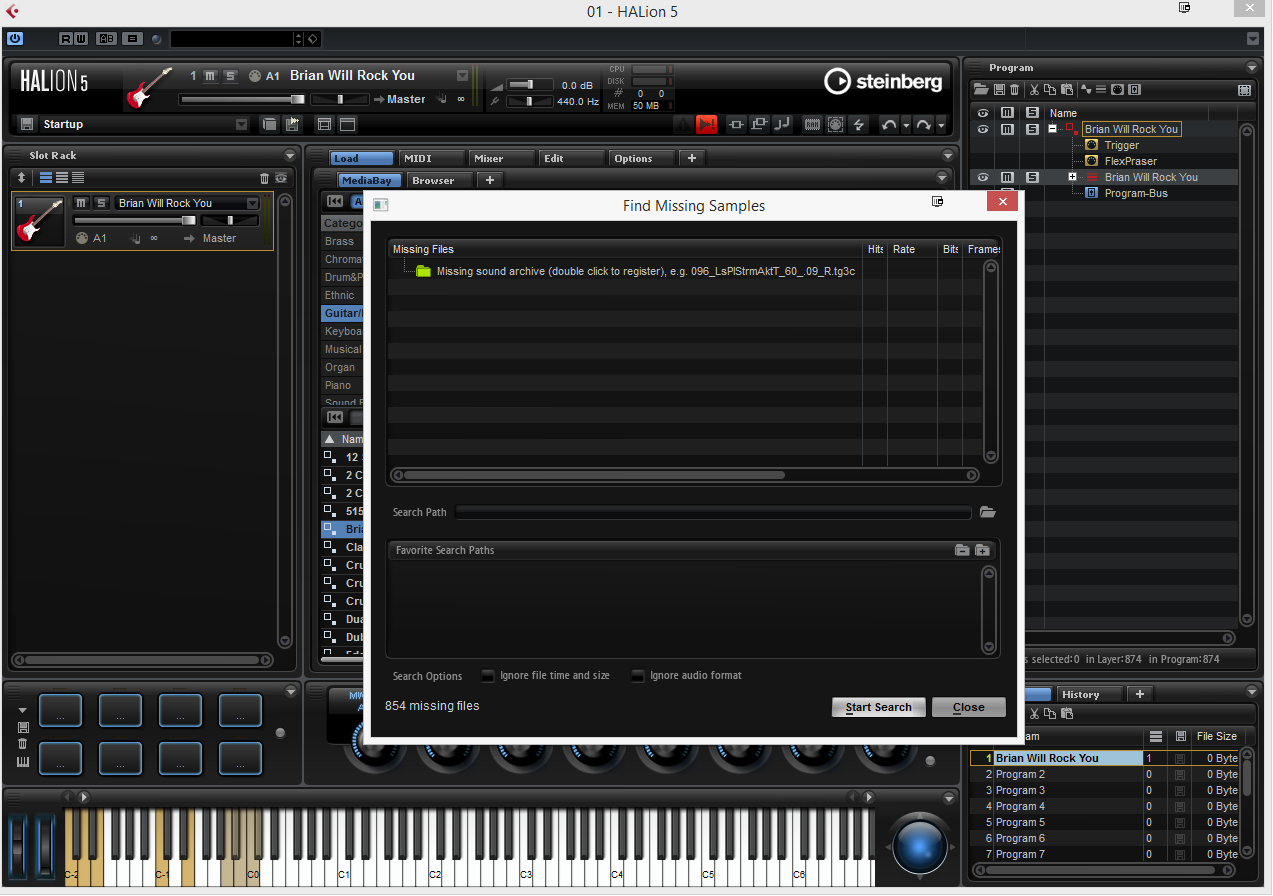Screen dimensions: 1273x896
Task: Expand the Brian Will Rock You layer
Action: click(x=1072, y=177)
